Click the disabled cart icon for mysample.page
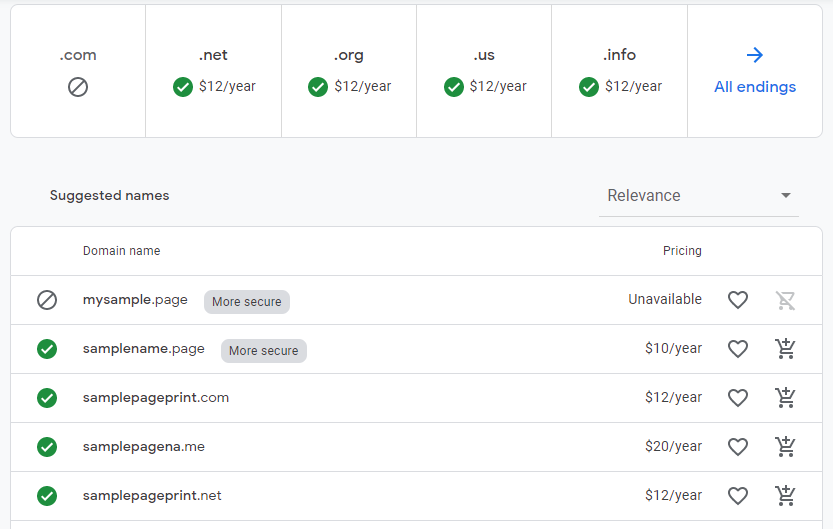This screenshot has width=833, height=529. click(x=785, y=300)
